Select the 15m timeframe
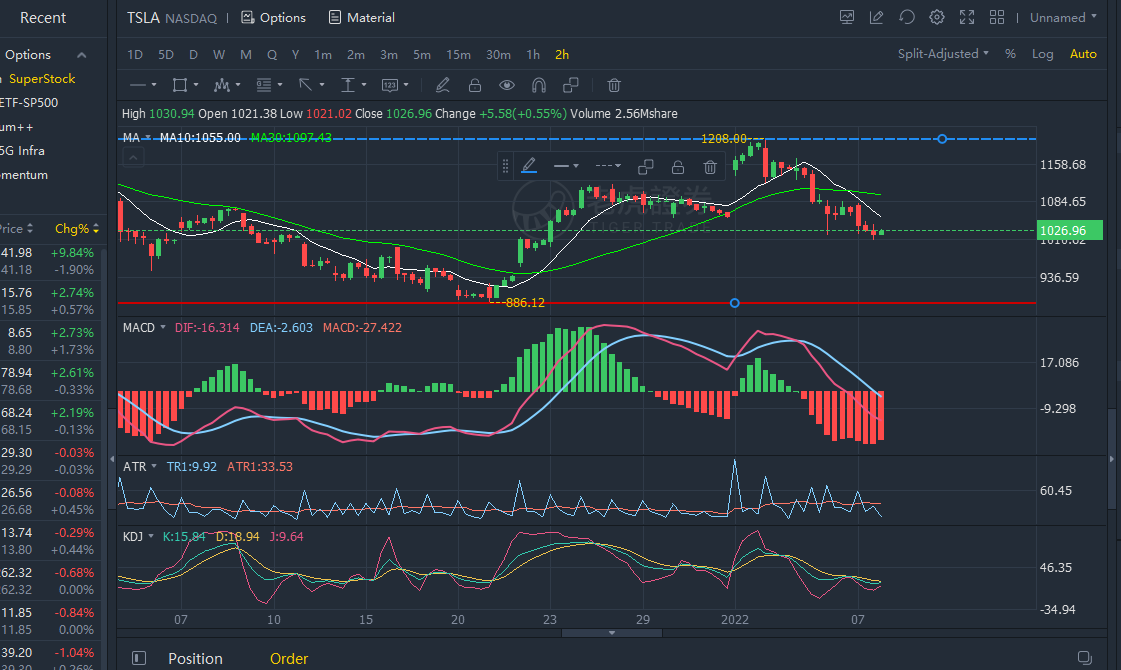The width and height of the screenshot is (1121, 670). 458,54
